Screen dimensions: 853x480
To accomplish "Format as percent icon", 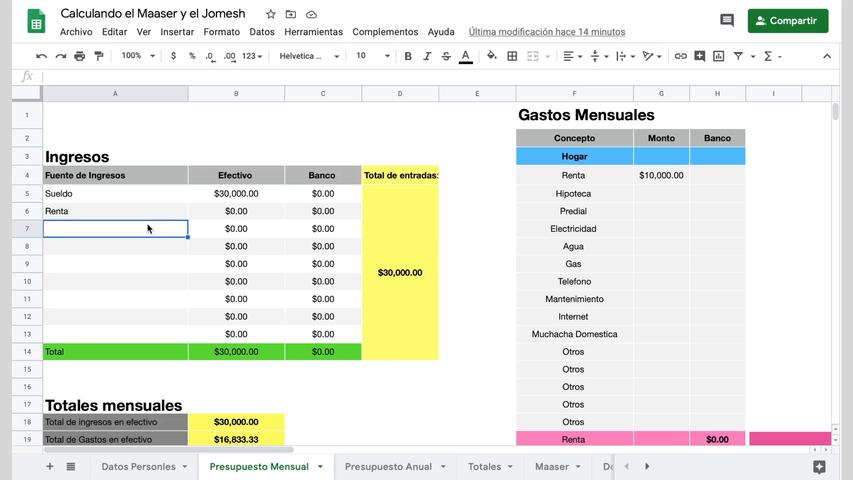I will click(x=191, y=56).
